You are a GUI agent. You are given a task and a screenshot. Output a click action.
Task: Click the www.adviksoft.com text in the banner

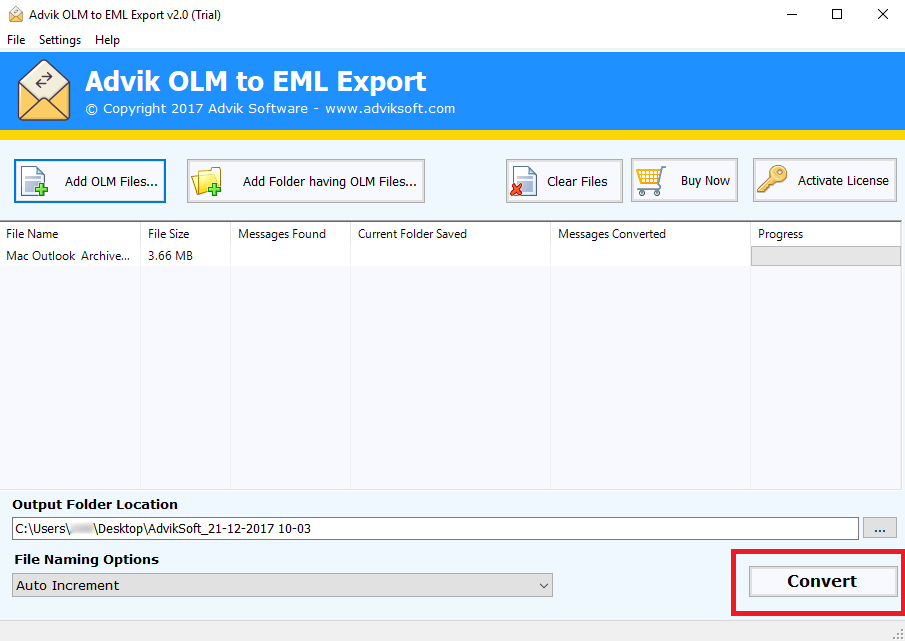(x=390, y=108)
